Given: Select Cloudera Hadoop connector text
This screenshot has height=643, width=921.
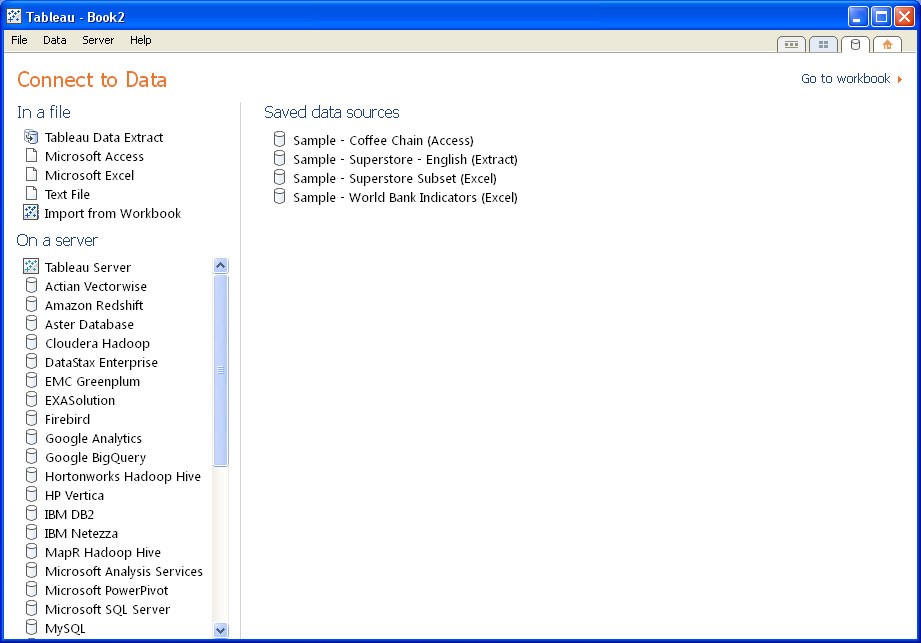Looking at the screenshot, I should click(x=98, y=343).
